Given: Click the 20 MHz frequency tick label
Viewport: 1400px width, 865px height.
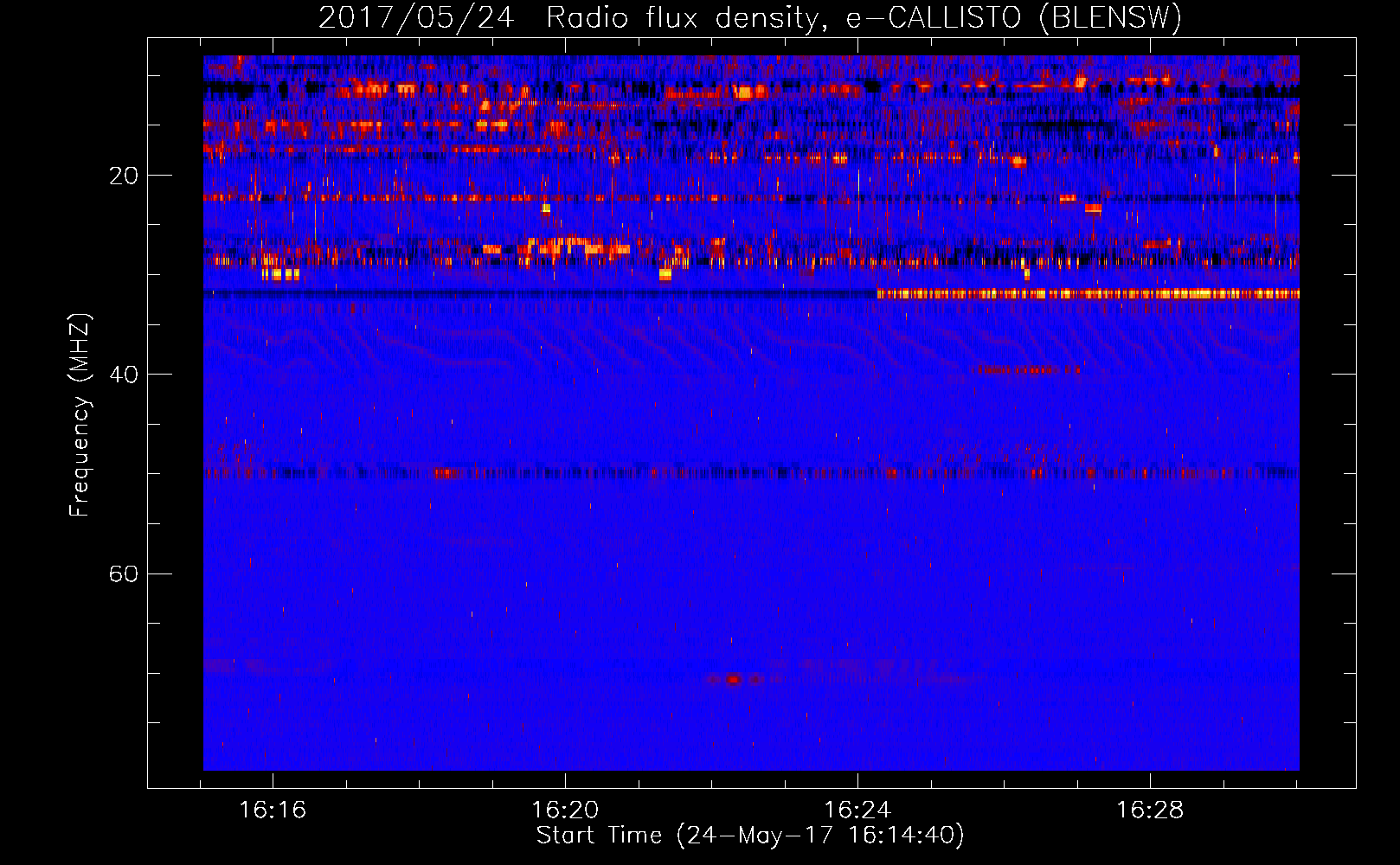Looking at the screenshot, I should coord(124,176).
